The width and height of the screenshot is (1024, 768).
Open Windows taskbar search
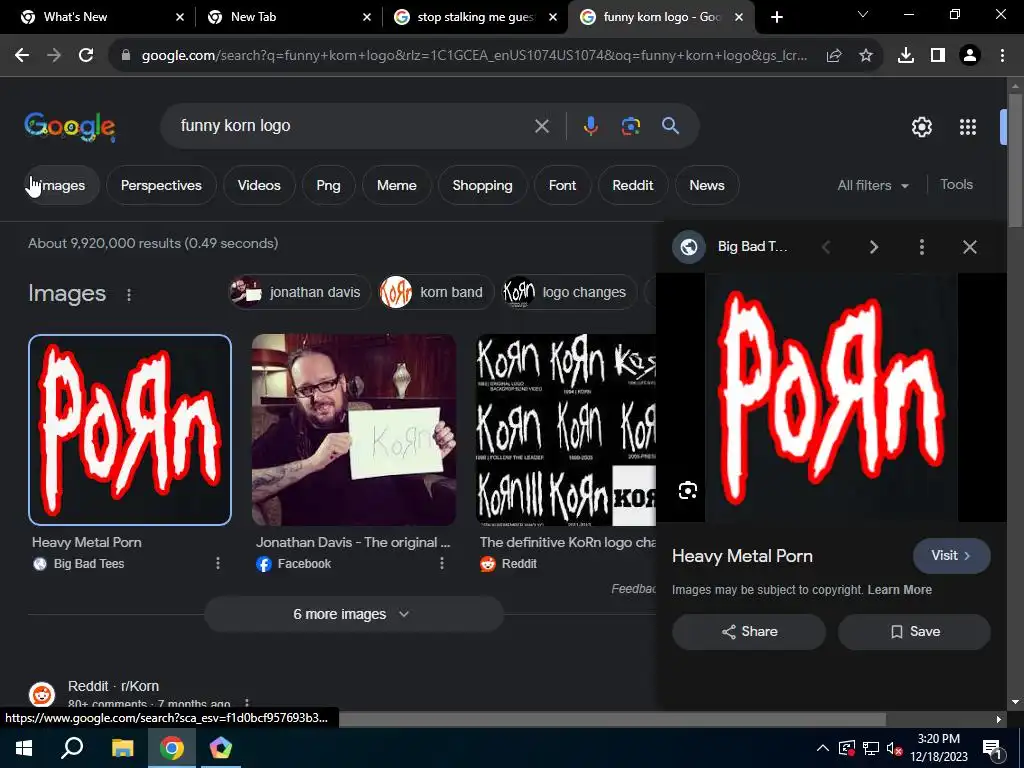tap(72, 748)
